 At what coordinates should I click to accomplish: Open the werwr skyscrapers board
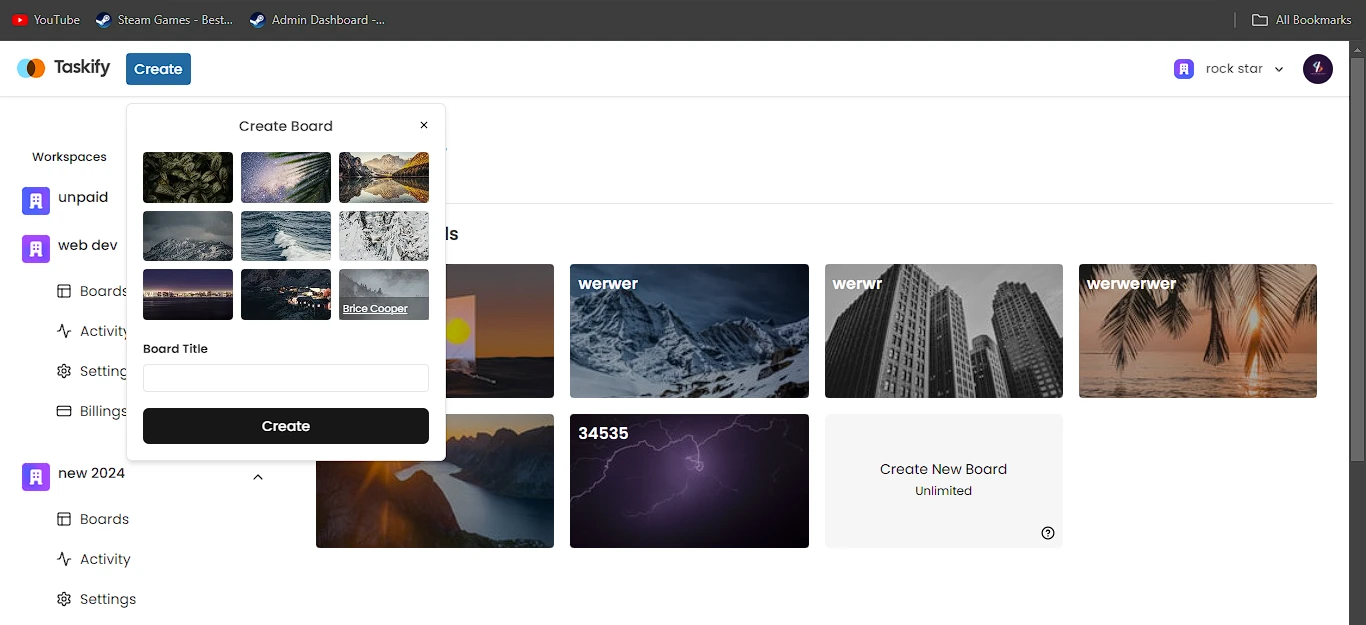point(944,331)
